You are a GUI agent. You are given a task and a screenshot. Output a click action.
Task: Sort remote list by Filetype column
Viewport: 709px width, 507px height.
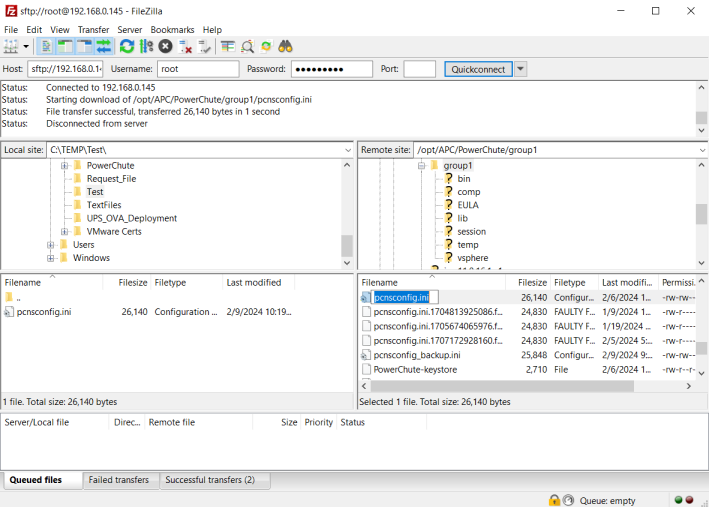pyautogui.click(x=570, y=283)
